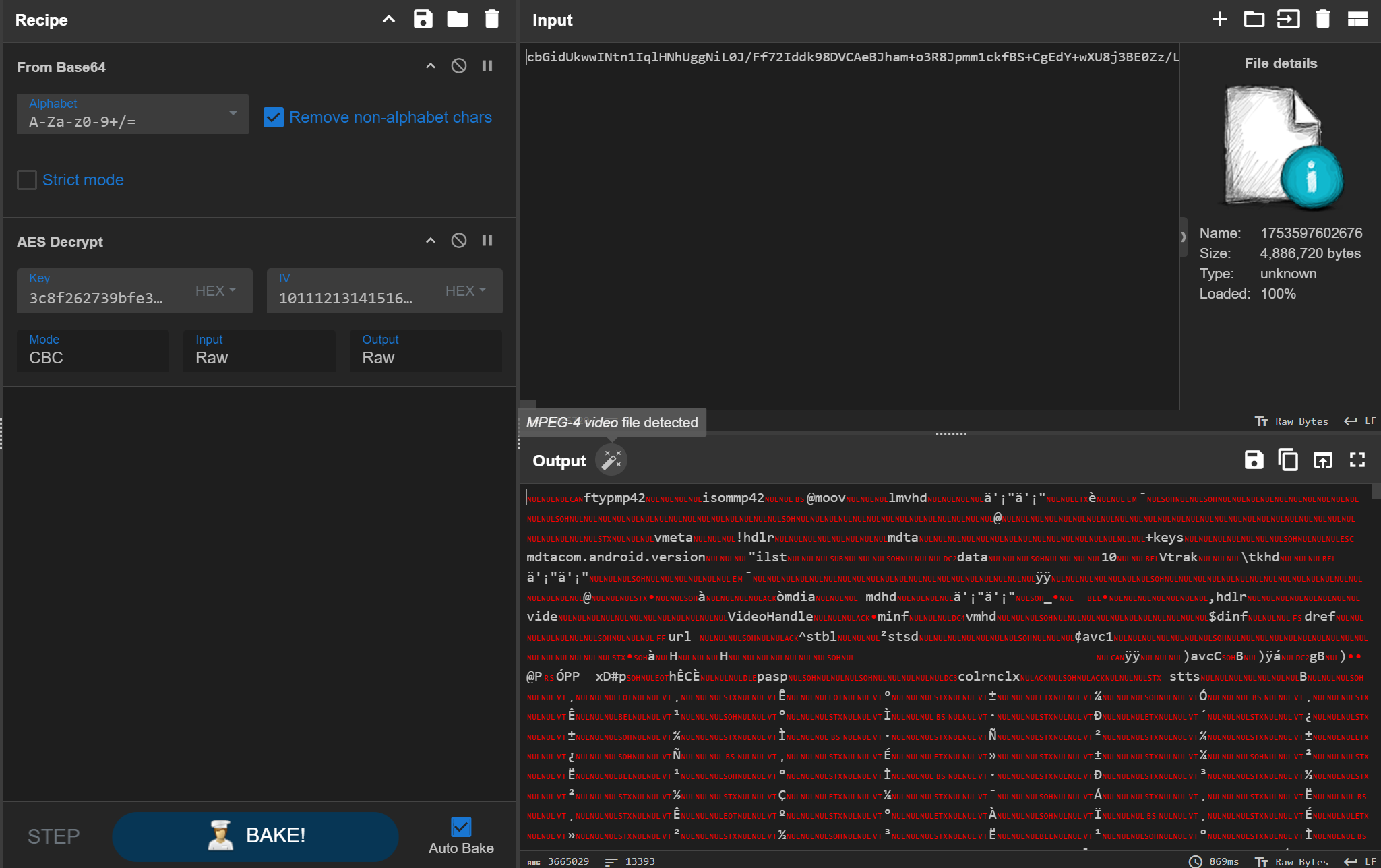This screenshot has width=1381, height=868.
Task: Change output LF end-of-line sequence
Action: 1360,862
